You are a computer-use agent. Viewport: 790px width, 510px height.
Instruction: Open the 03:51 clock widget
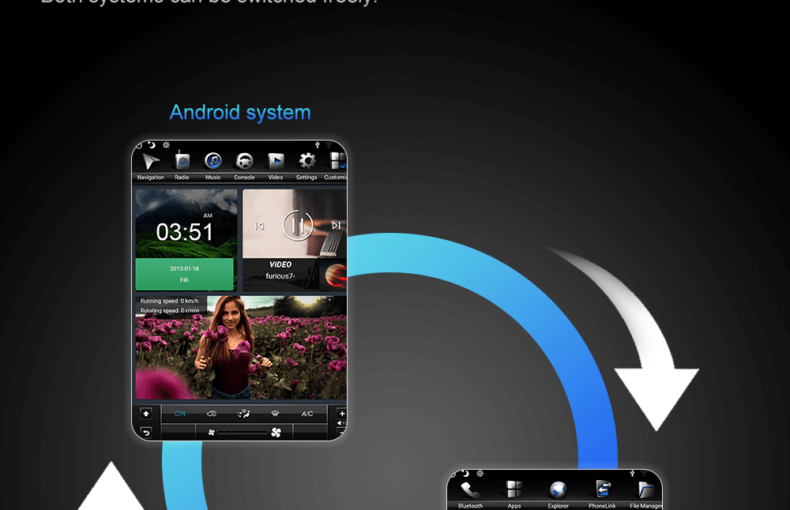pos(184,232)
